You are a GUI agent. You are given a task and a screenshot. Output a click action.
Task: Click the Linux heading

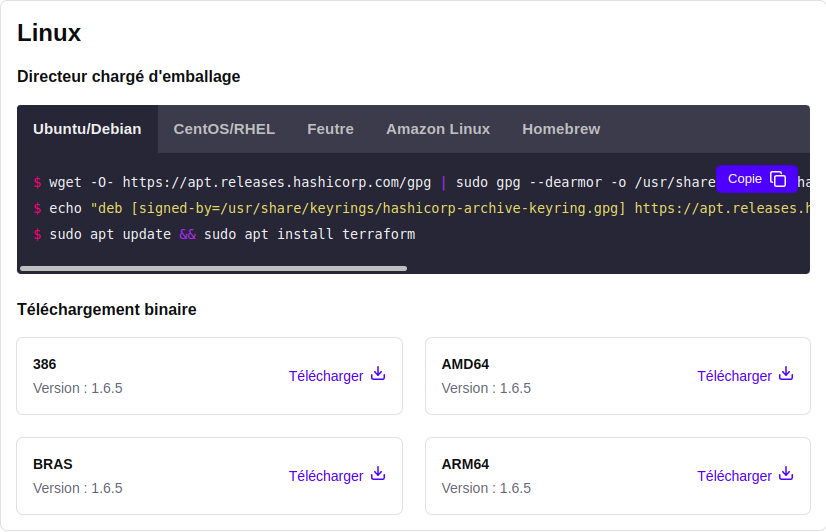49,33
